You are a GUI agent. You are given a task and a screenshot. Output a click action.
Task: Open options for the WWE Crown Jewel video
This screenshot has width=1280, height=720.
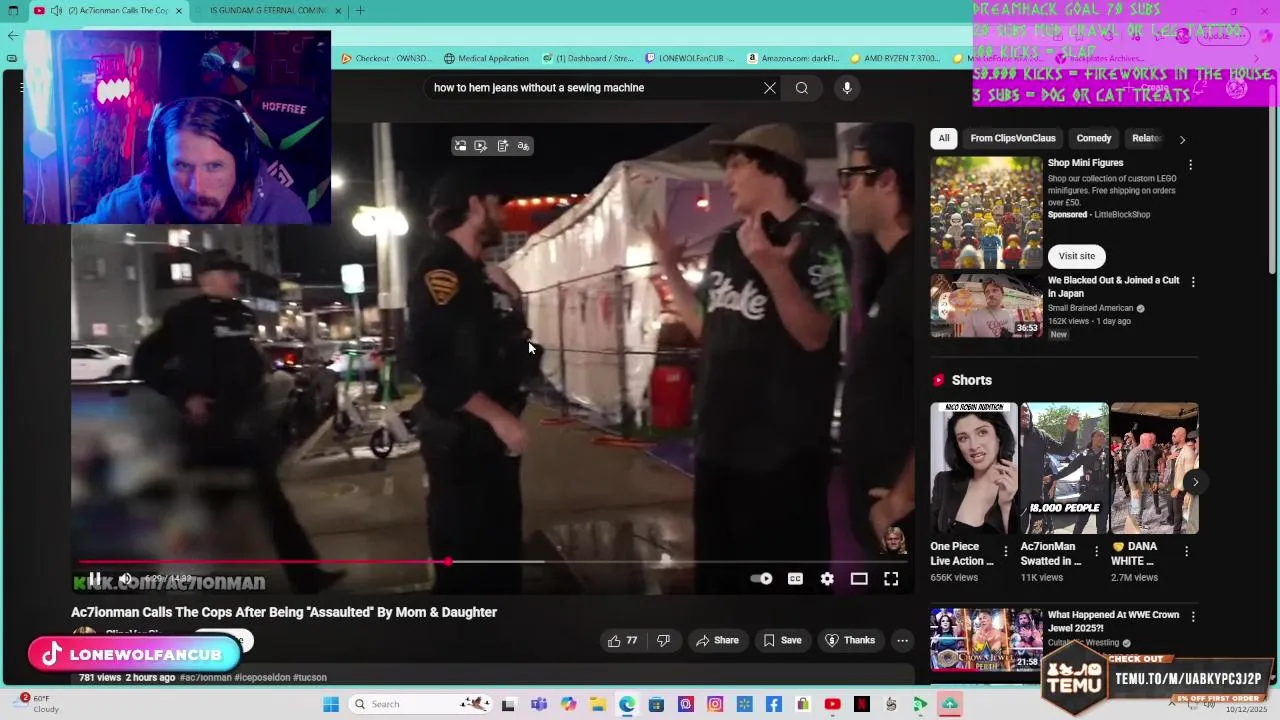[x=1192, y=617]
